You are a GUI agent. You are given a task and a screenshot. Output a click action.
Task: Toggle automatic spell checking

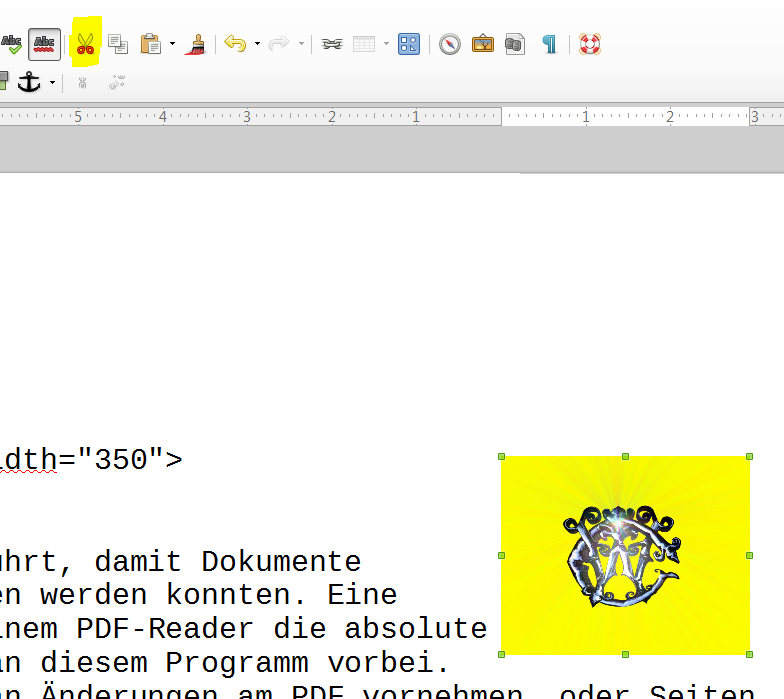point(44,44)
